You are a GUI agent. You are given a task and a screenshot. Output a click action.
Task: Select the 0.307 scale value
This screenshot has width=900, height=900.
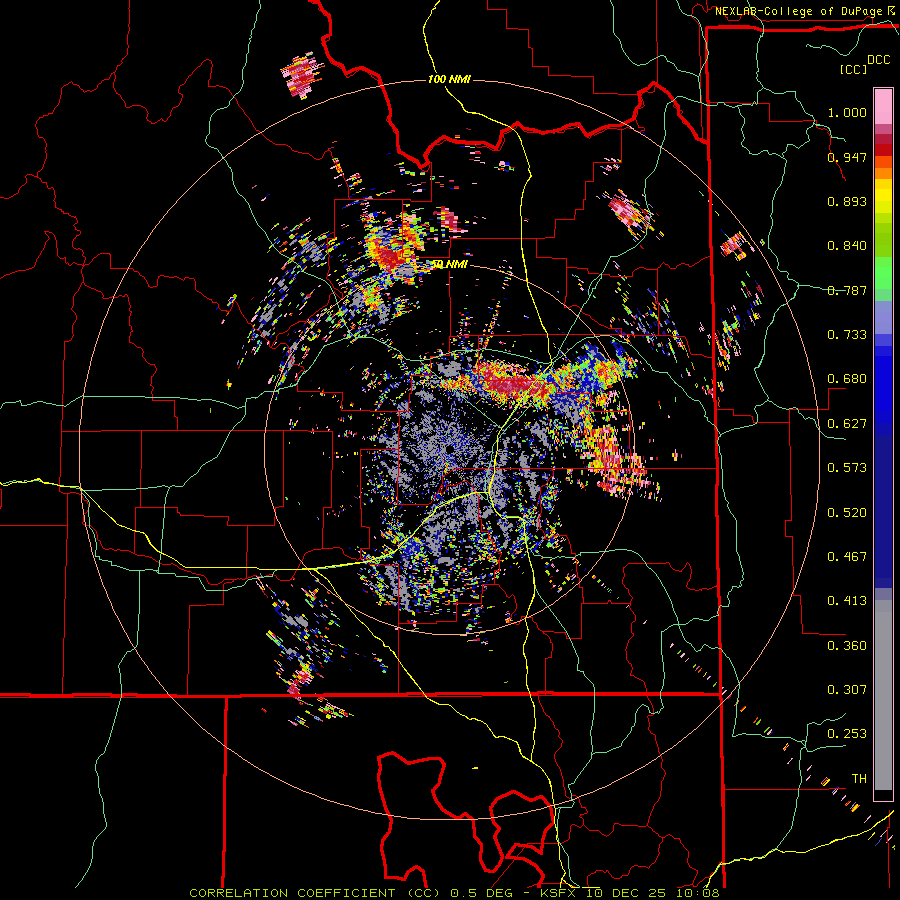tap(847, 690)
